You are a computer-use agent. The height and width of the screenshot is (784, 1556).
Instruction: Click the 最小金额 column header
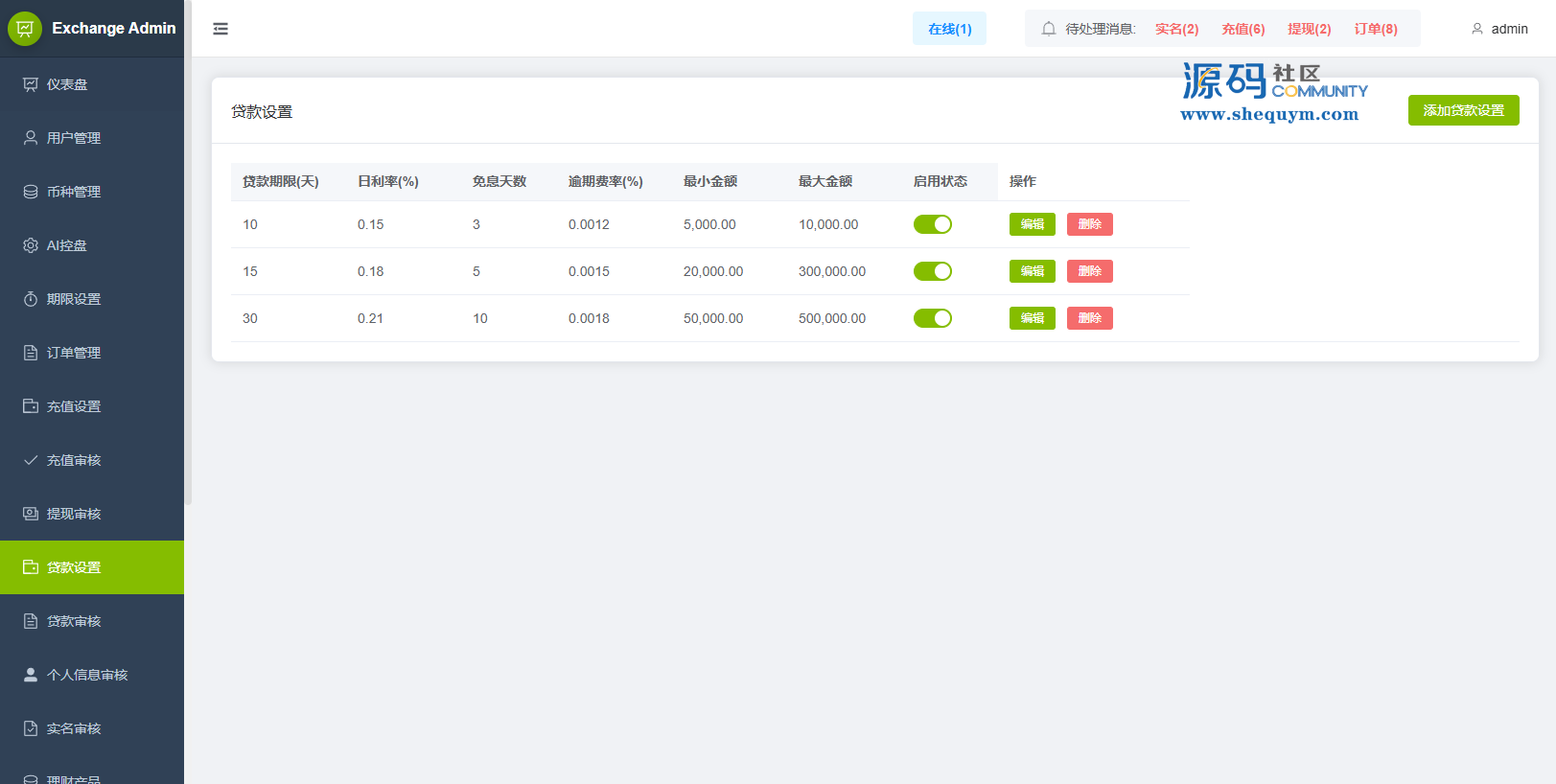coord(710,181)
